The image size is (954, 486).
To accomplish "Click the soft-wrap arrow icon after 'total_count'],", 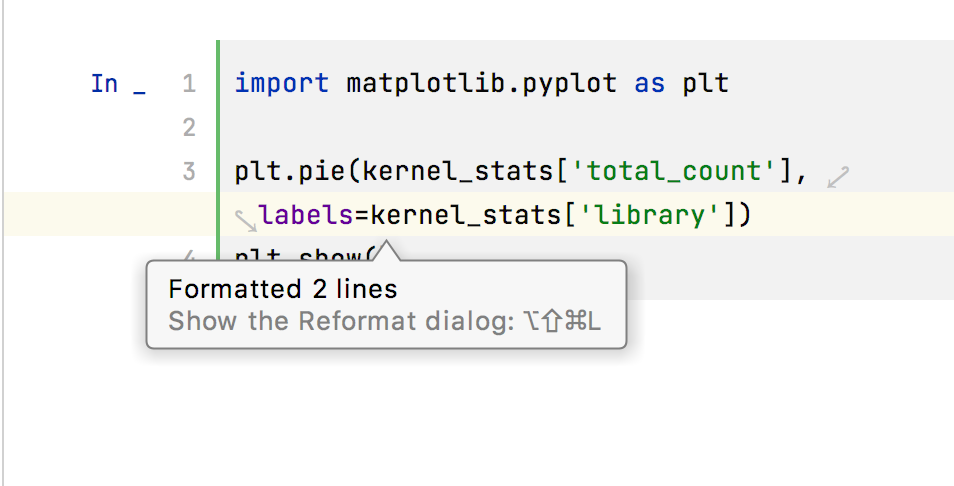I will click(x=838, y=178).
